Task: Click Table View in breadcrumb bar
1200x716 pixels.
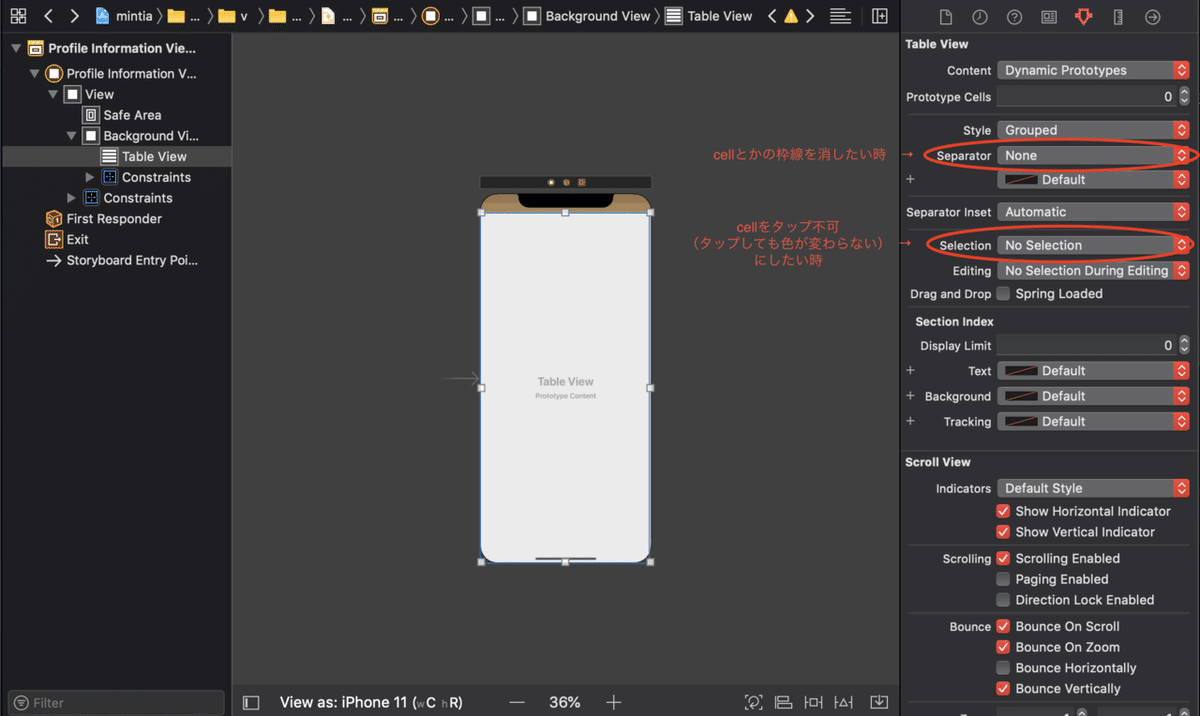Action: pyautogui.click(x=708, y=16)
